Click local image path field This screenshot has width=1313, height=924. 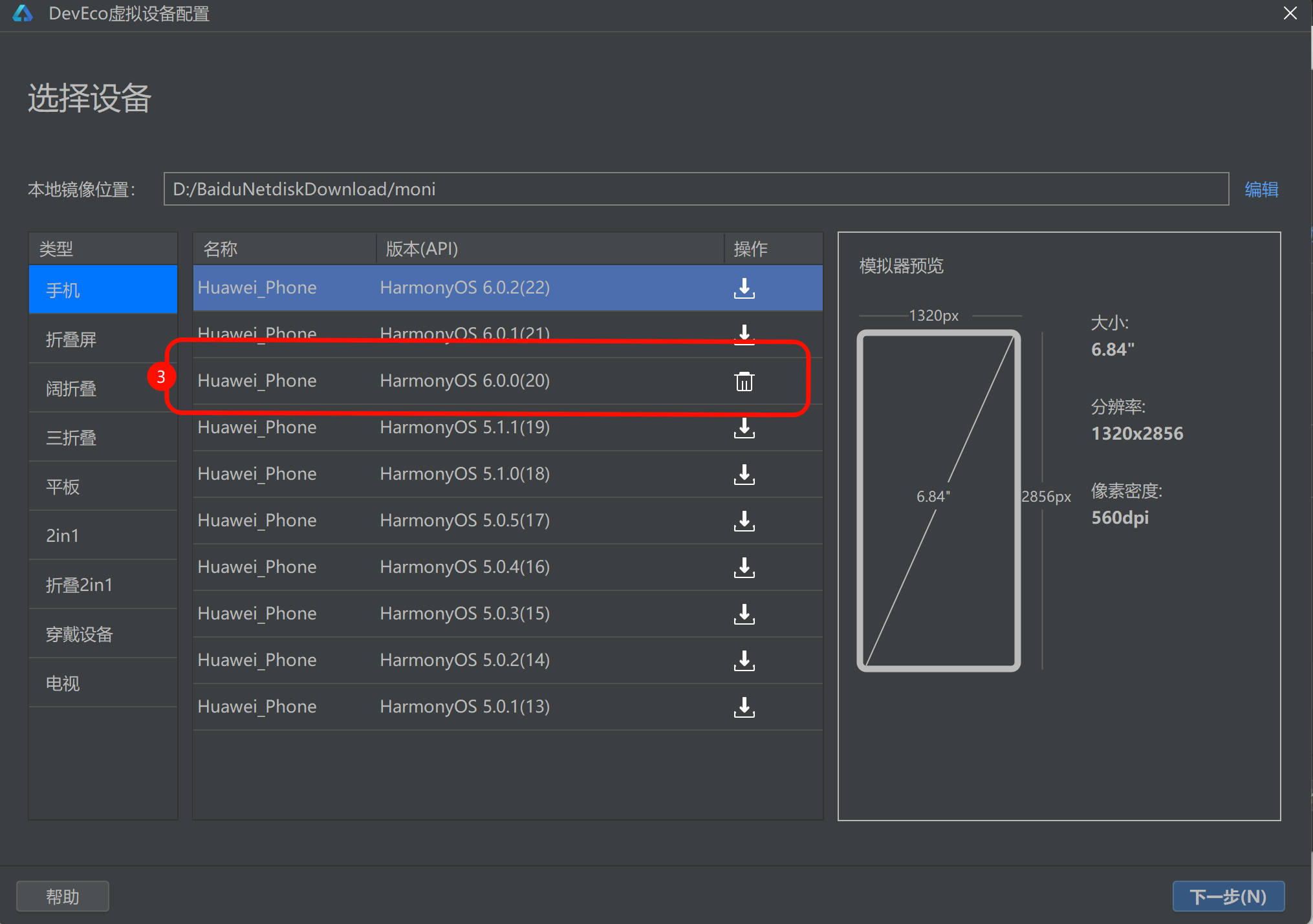point(695,189)
